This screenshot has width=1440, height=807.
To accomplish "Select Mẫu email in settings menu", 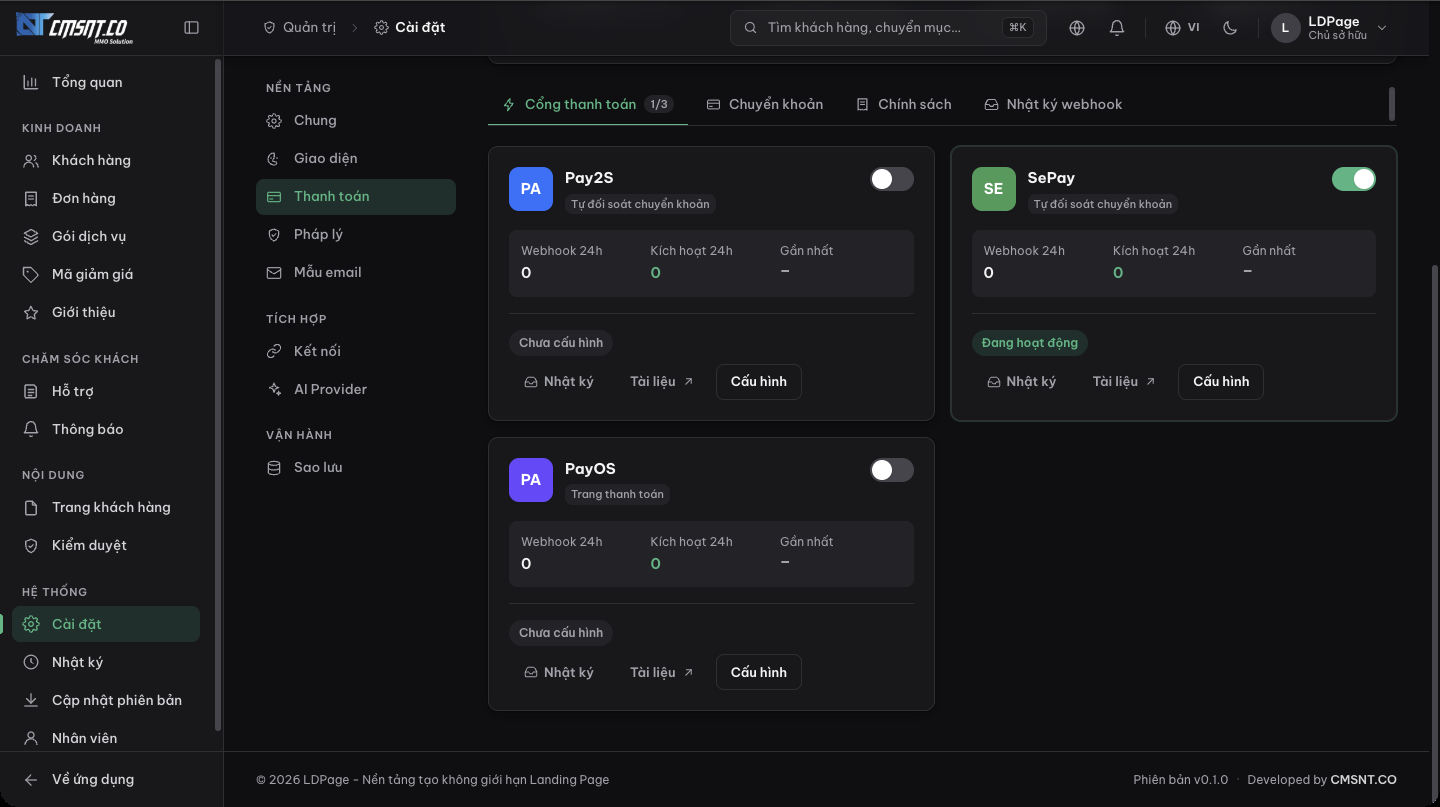I will [356, 272].
